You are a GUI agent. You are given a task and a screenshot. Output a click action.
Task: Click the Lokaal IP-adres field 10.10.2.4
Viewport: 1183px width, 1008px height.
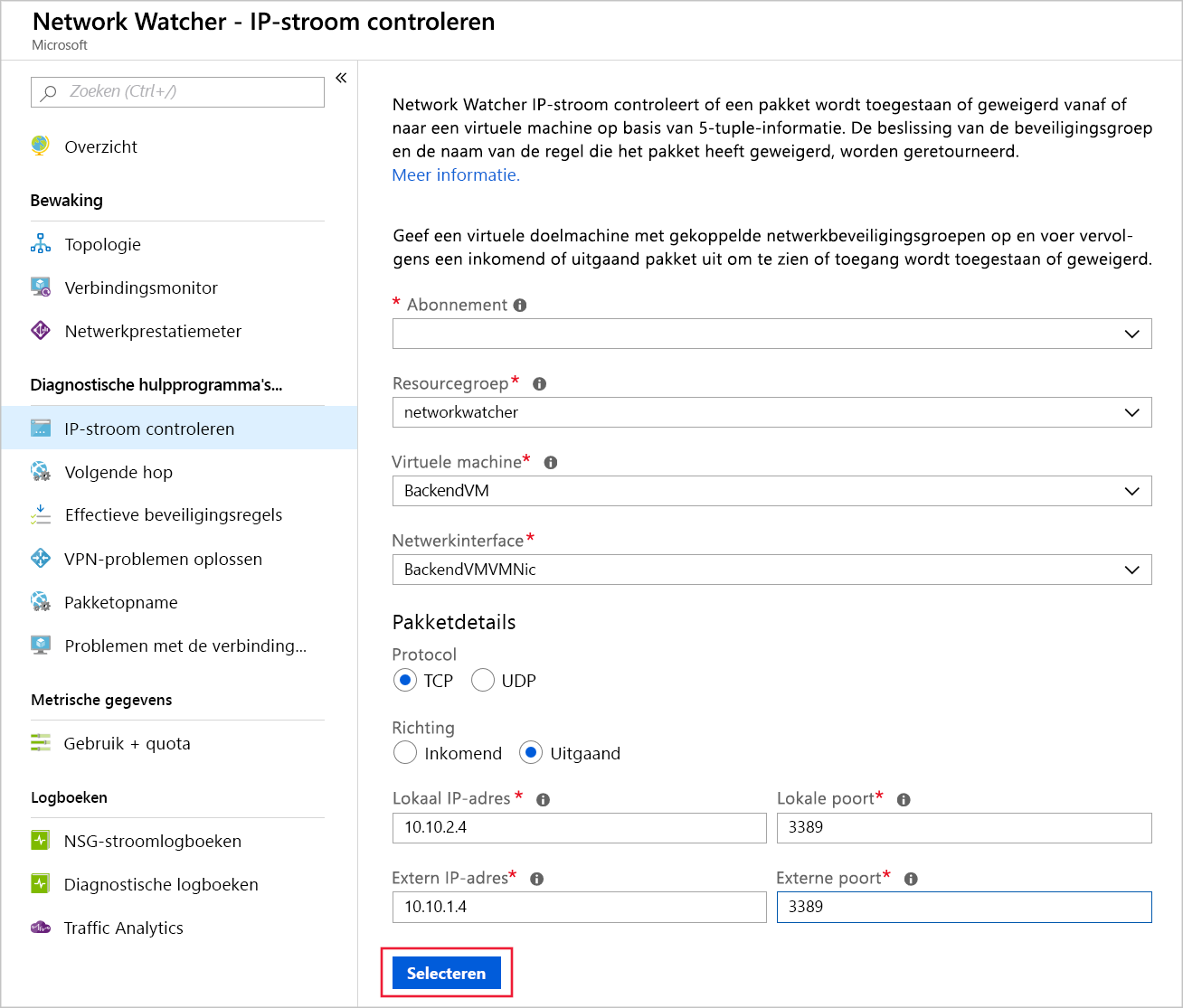pos(580,828)
